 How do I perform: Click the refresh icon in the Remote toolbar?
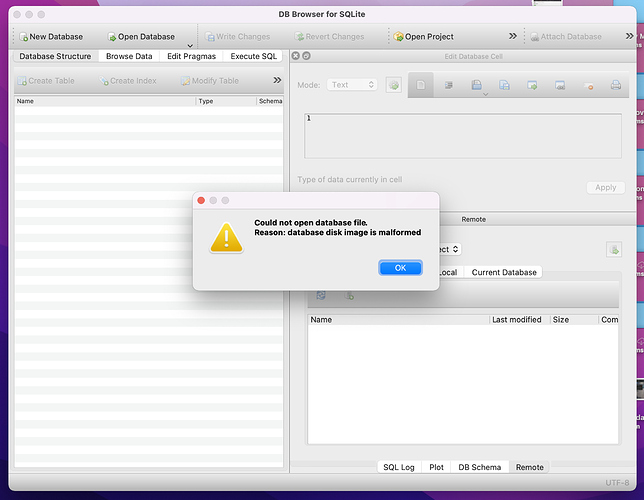321,295
